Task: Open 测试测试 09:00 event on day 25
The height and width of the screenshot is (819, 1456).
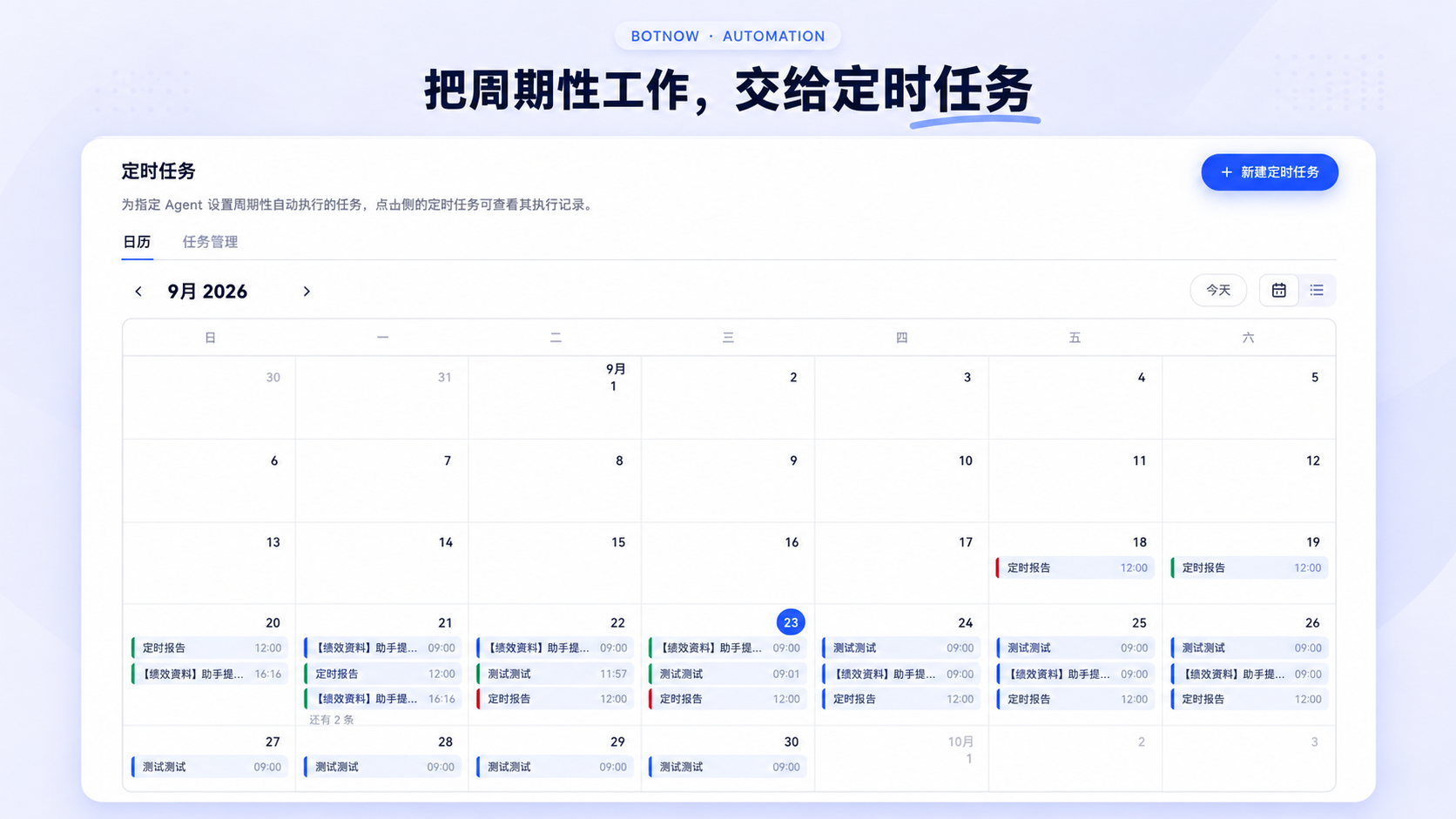Action: pyautogui.click(x=1075, y=648)
